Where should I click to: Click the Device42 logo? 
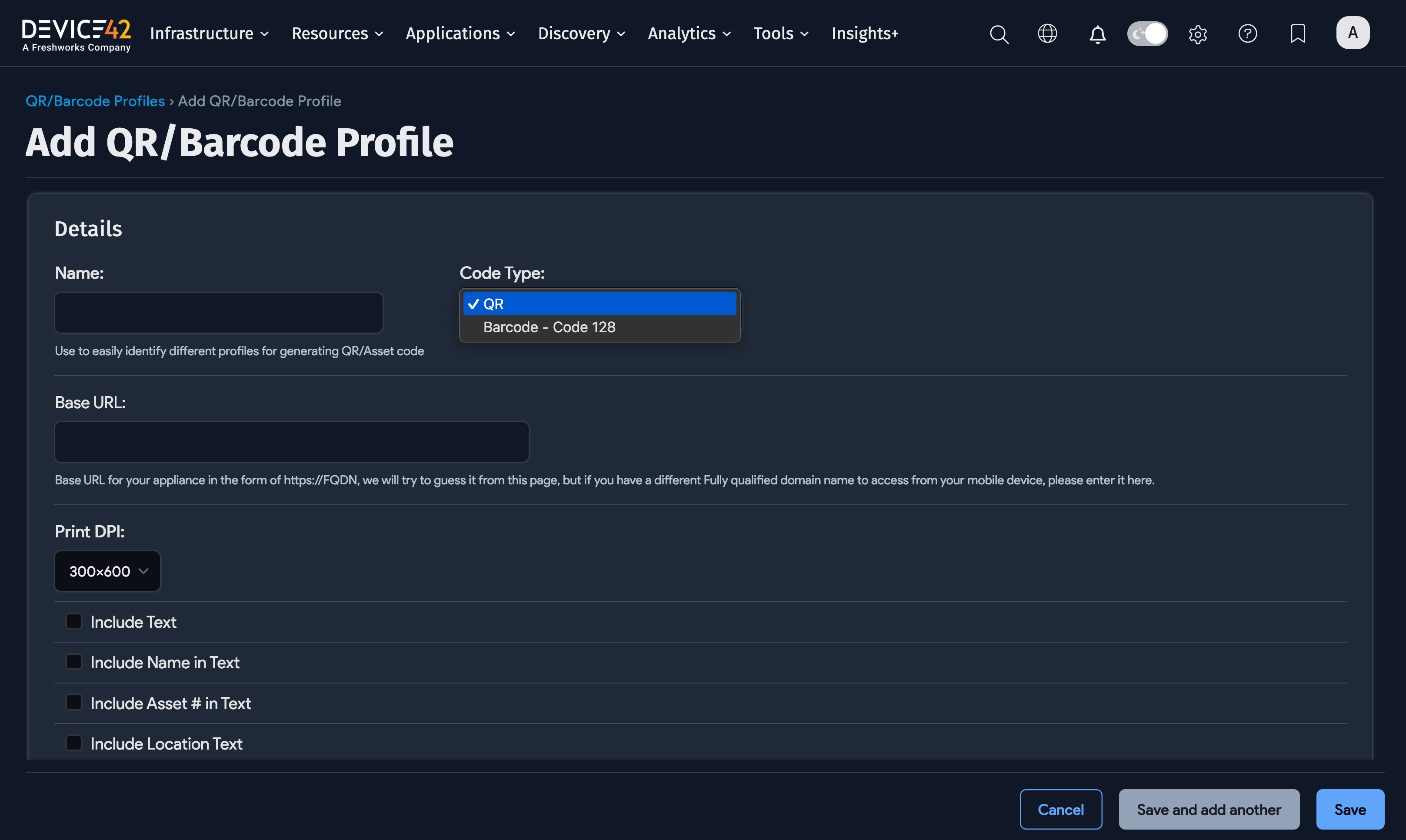[76, 33]
